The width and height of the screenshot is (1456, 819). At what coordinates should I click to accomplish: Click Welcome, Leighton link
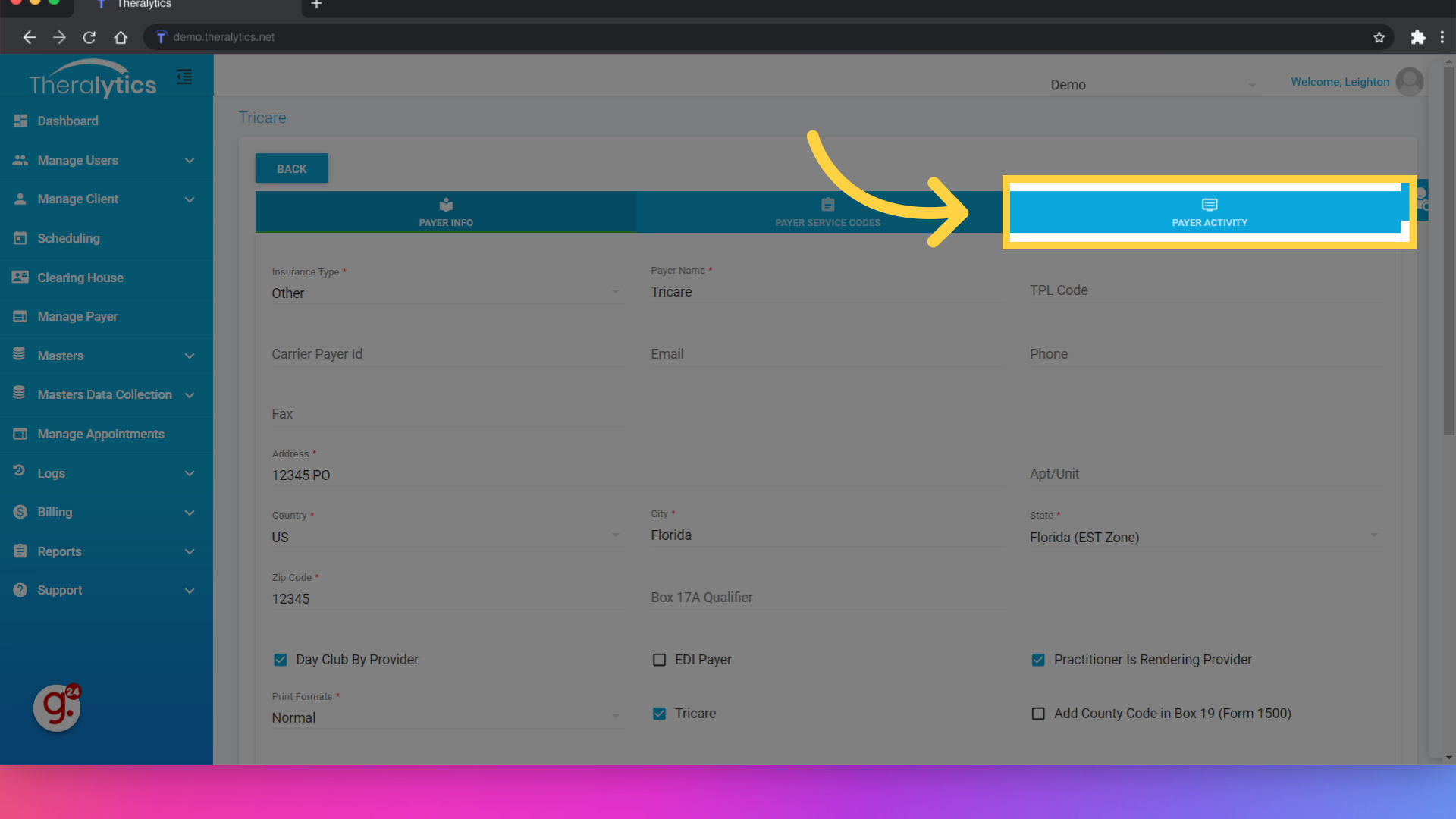[1340, 82]
